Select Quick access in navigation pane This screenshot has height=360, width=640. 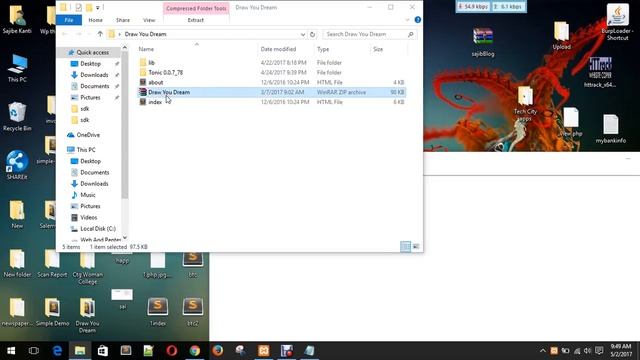pyautogui.click(x=92, y=52)
